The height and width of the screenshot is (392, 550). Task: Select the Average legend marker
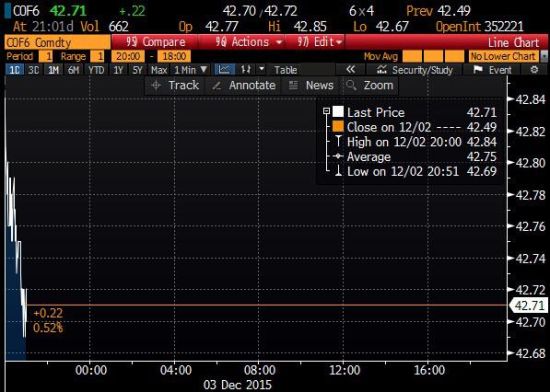[x=338, y=156]
